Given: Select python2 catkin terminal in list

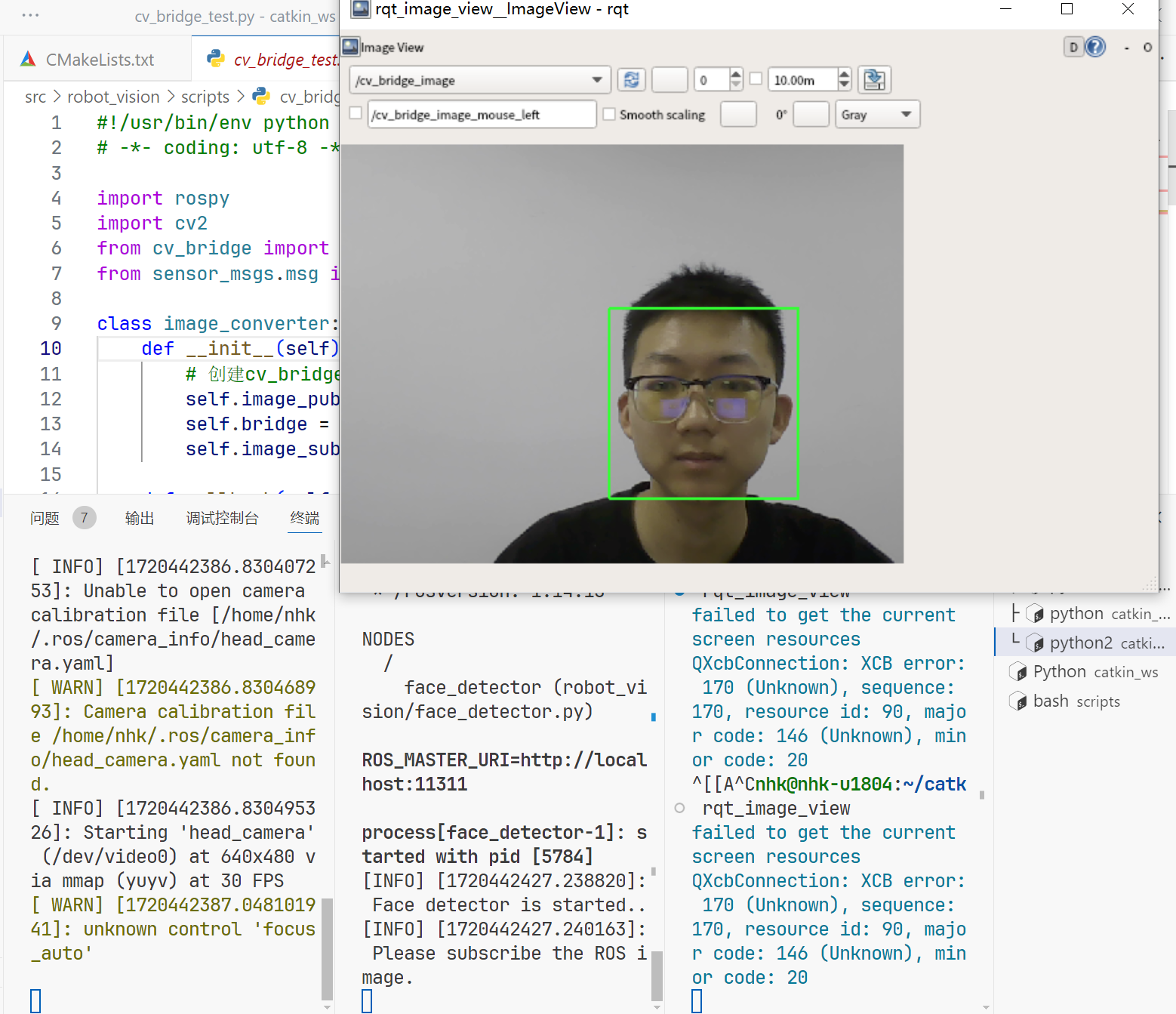Looking at the screenshot, I should click(x=1085, y=643).
